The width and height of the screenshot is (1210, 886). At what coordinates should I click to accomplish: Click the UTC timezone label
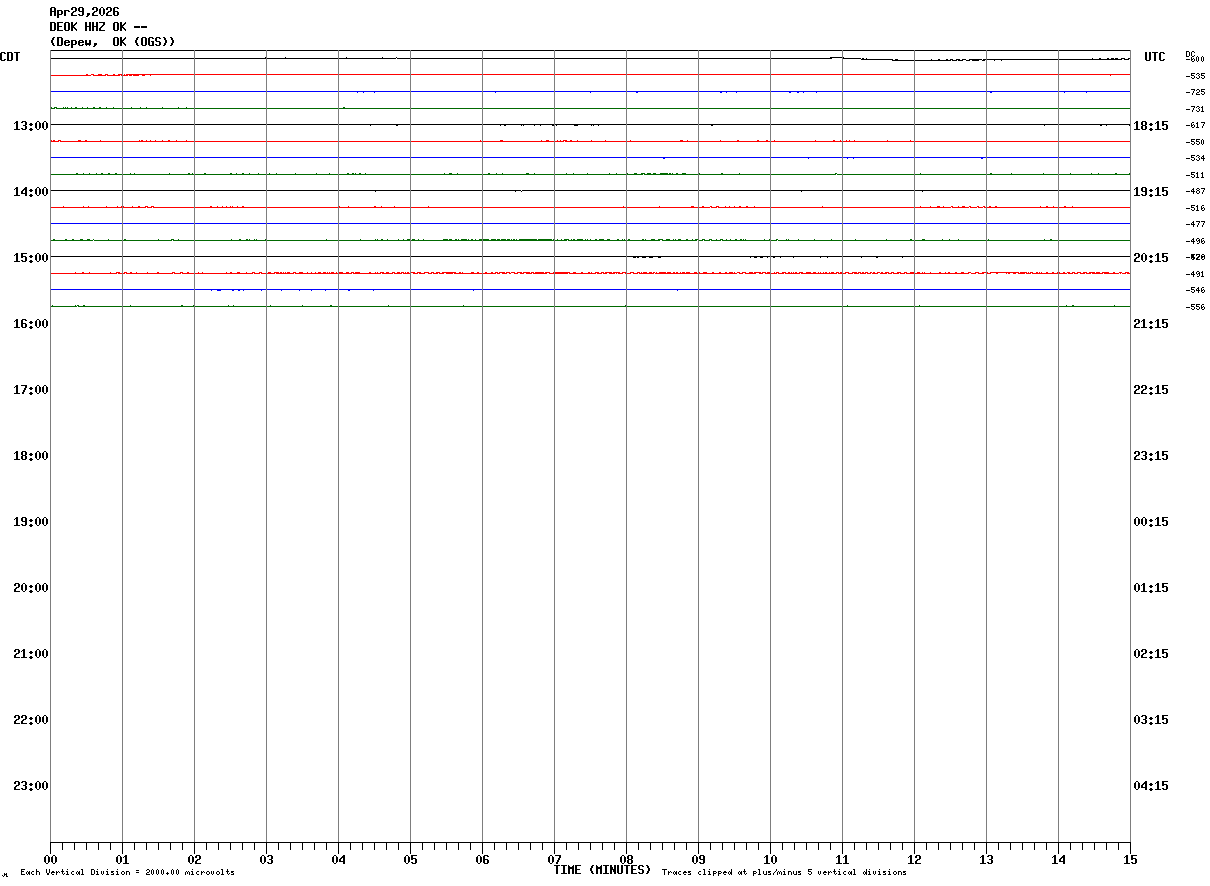click(1155, 57)
